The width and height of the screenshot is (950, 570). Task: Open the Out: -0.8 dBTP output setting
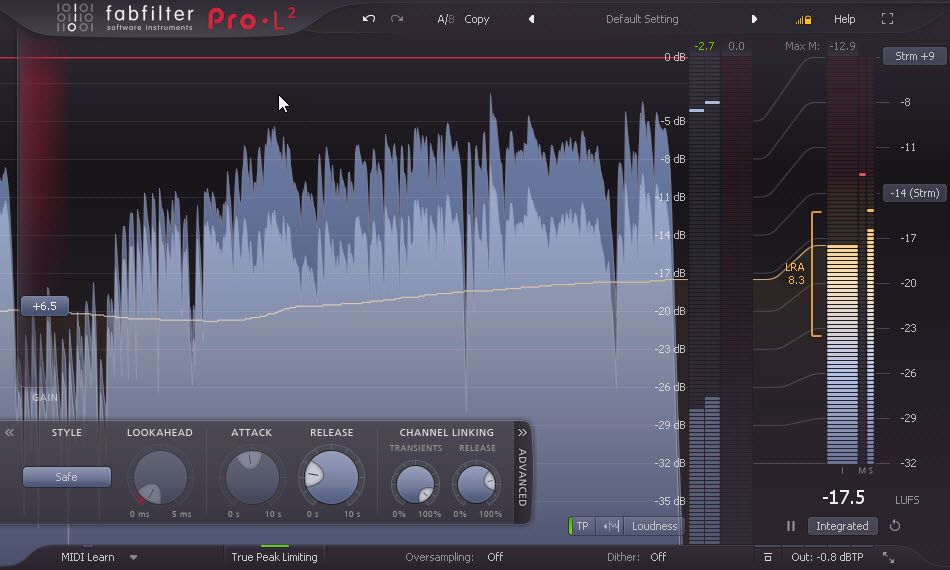coord(827,557)
